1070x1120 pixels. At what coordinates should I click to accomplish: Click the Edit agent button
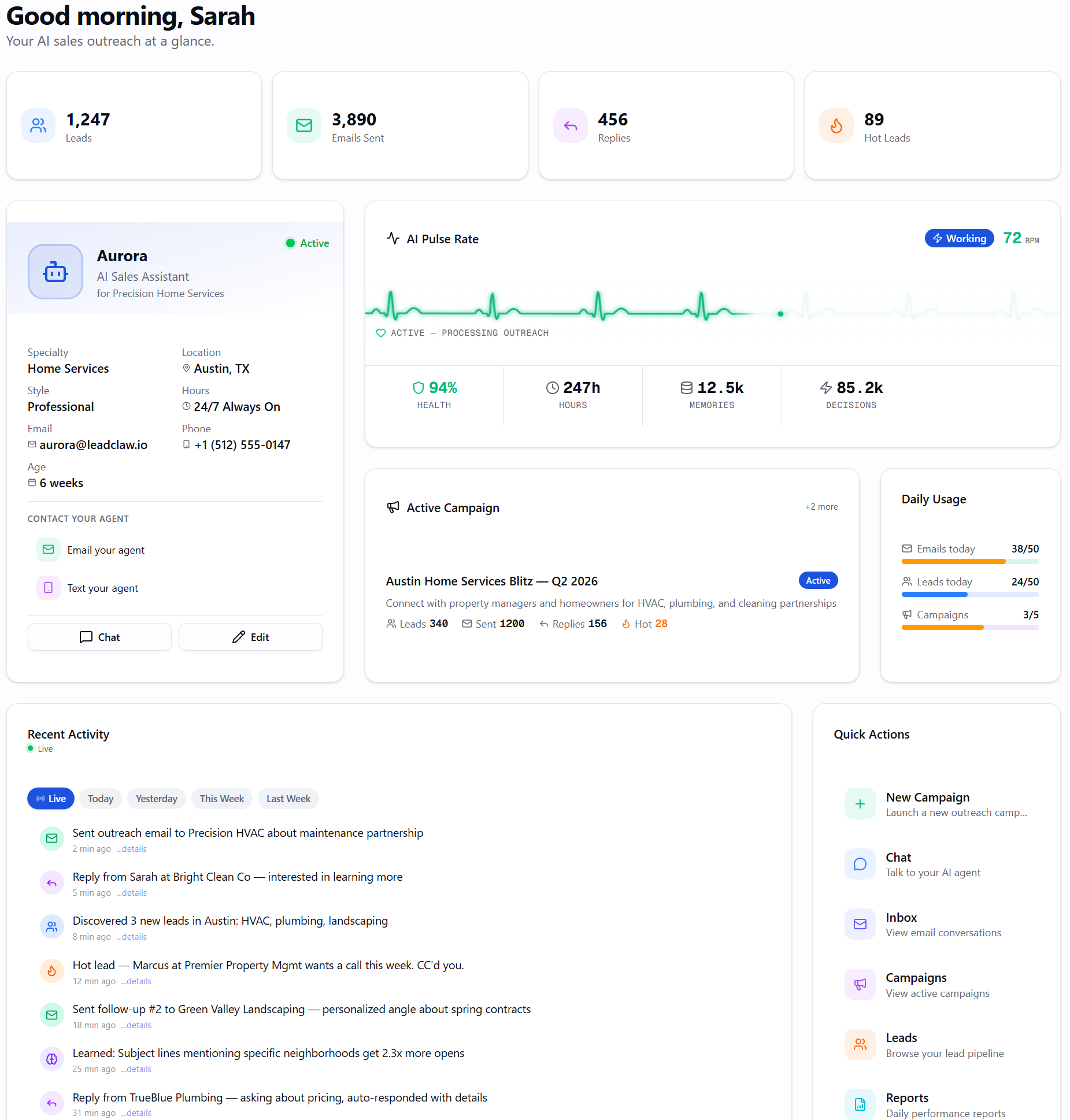pos(250,637)
